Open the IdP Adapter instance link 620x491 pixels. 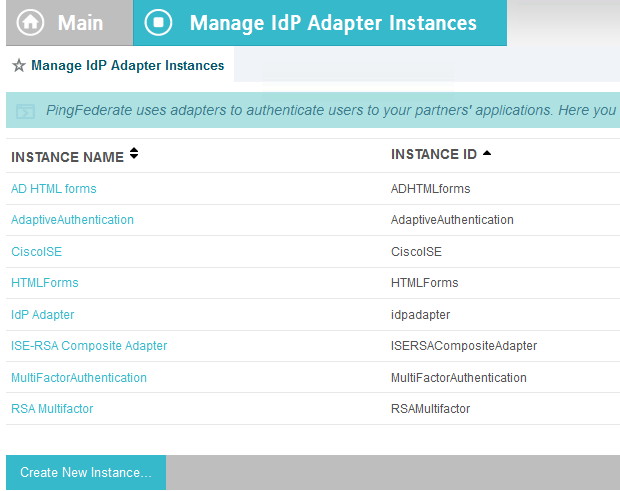click(43, 315)
